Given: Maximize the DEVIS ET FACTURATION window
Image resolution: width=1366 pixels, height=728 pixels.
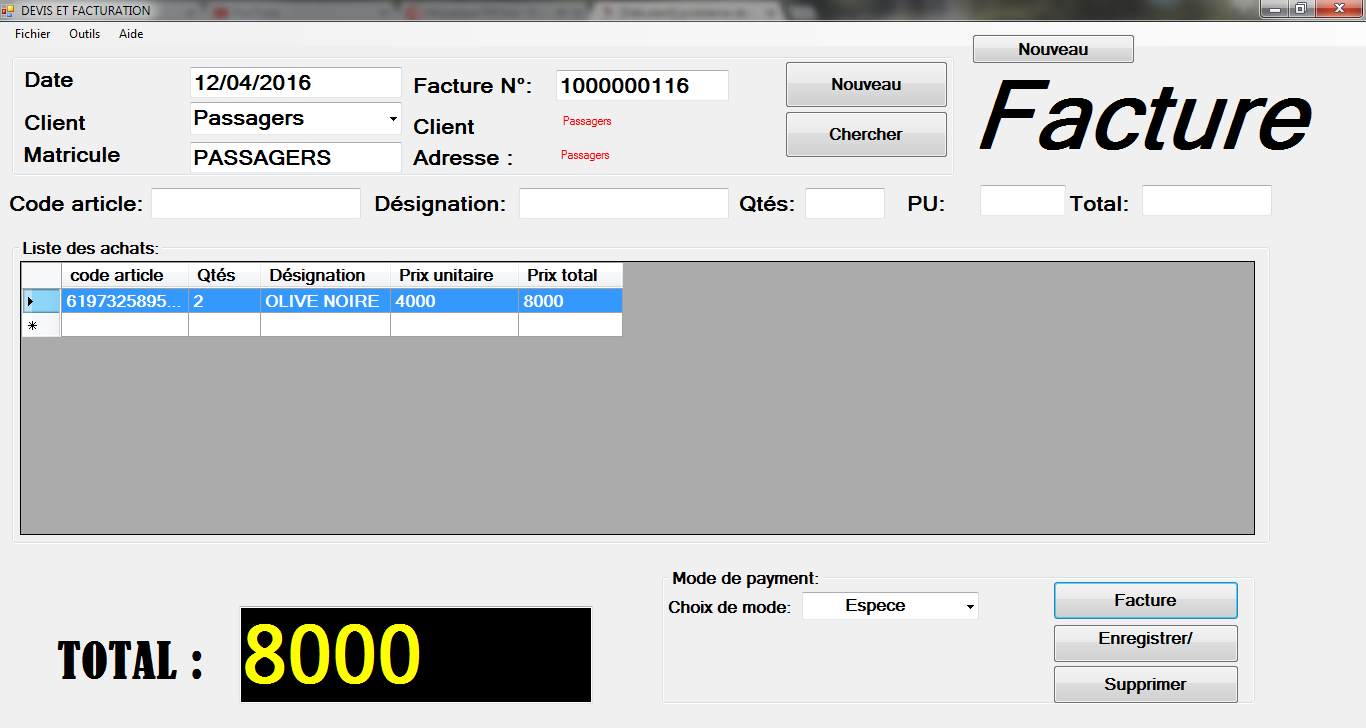Looking at the screenshot, I should pyautogui.click(x=1300, y=9).
